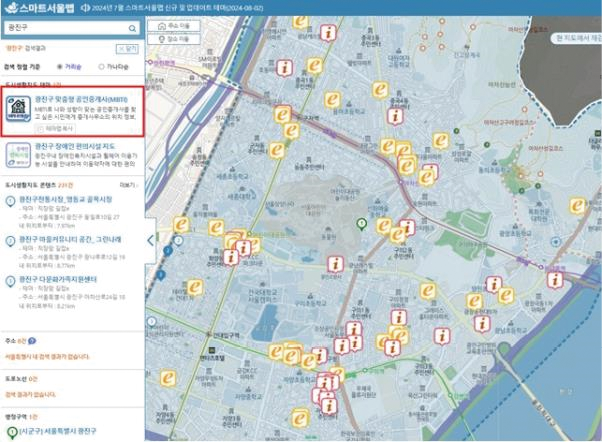Viewport: 602px width, 442px height.
Task: Click the yellow e marker near 용마초등학교
Action: click(332, 100)
